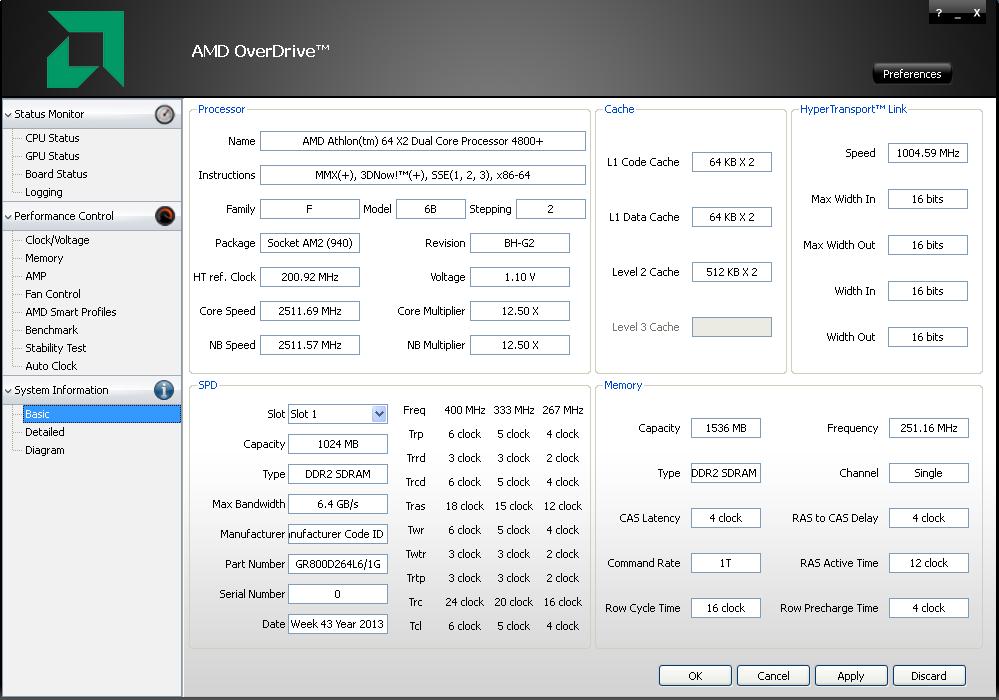The width and height of the screenshot is (999, 700).
Task: Go to Clock/Voltage settings
Action: (57, 240)
